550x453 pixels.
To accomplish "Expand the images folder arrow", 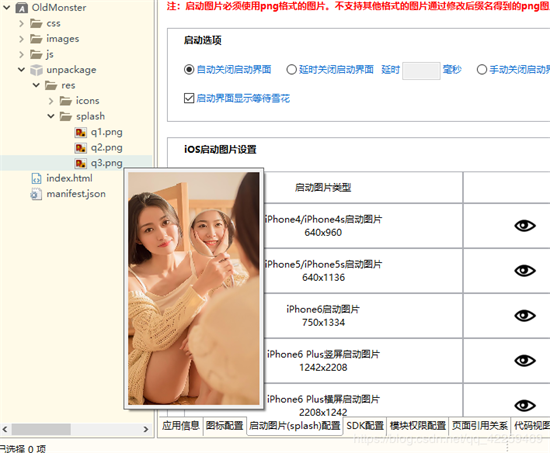I will 21,39.
